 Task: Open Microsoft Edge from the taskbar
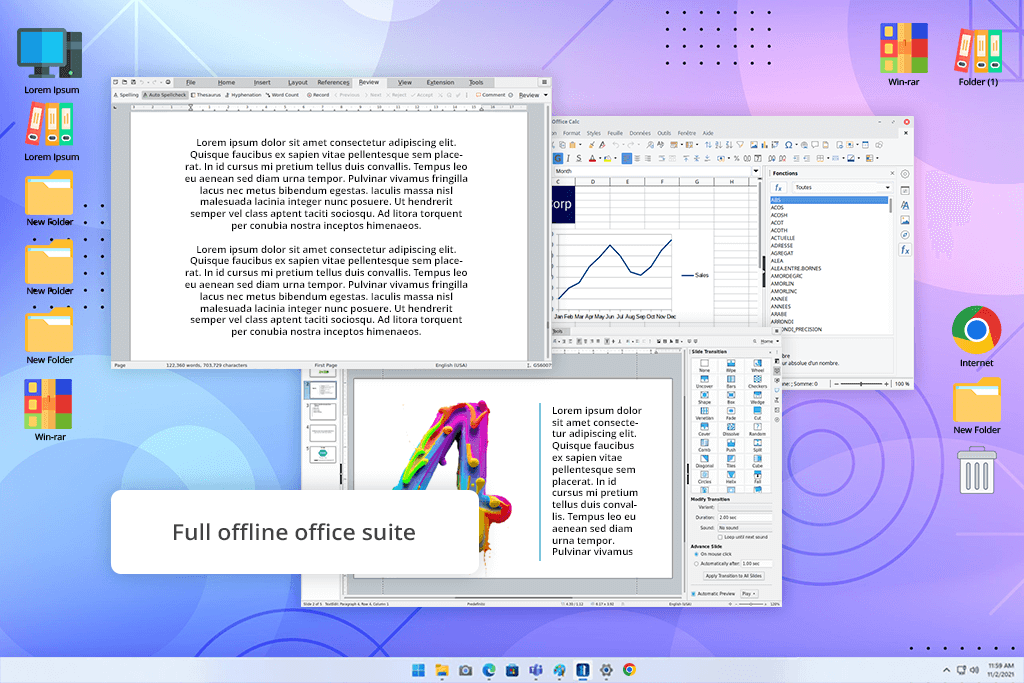pyautogui.click(x=488, y=670)
